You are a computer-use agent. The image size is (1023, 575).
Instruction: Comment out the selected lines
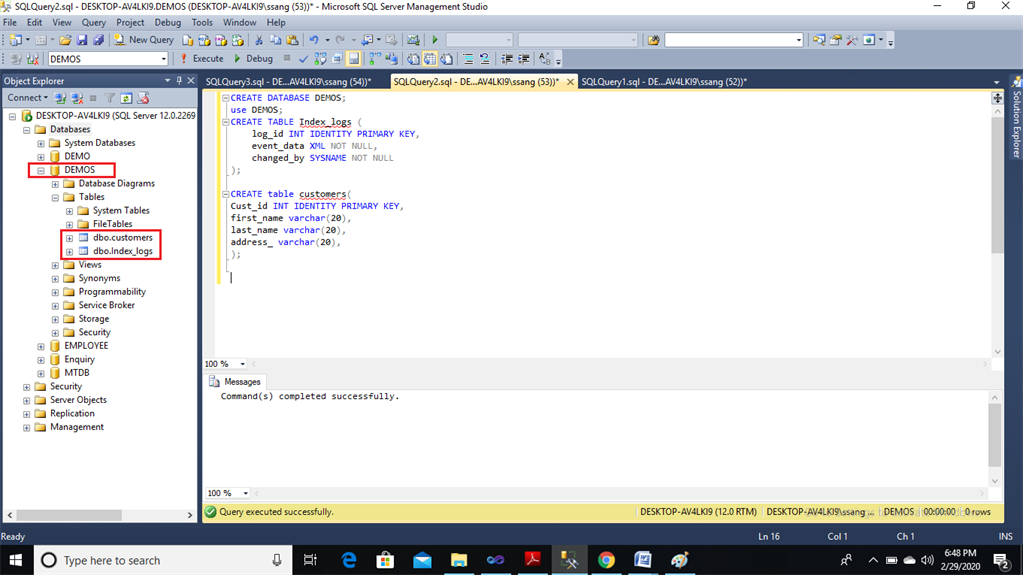pos(468,59)
